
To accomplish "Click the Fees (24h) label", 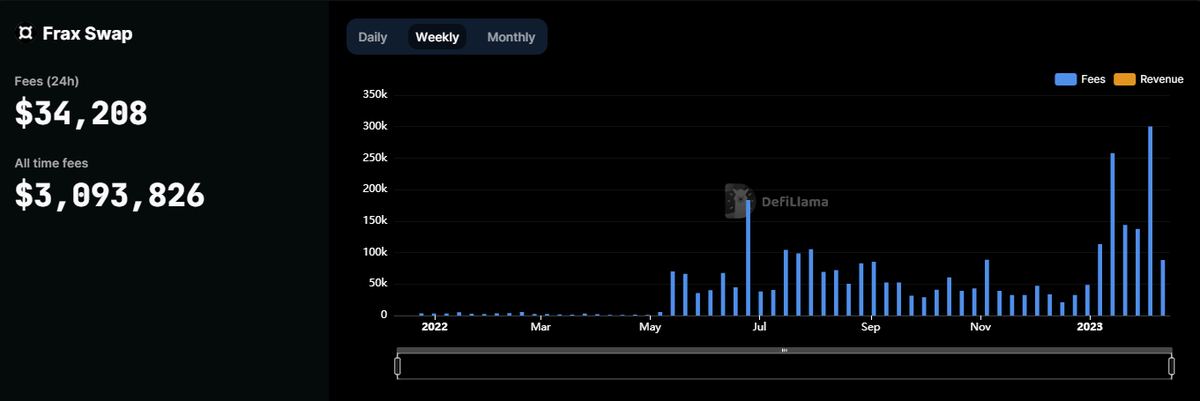I will point(47,81).
